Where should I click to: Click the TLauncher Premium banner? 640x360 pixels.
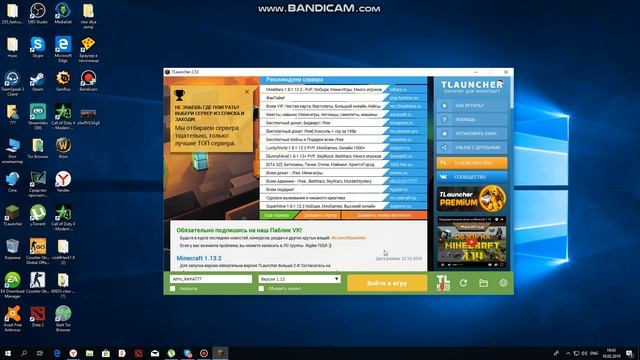point(472,199)
